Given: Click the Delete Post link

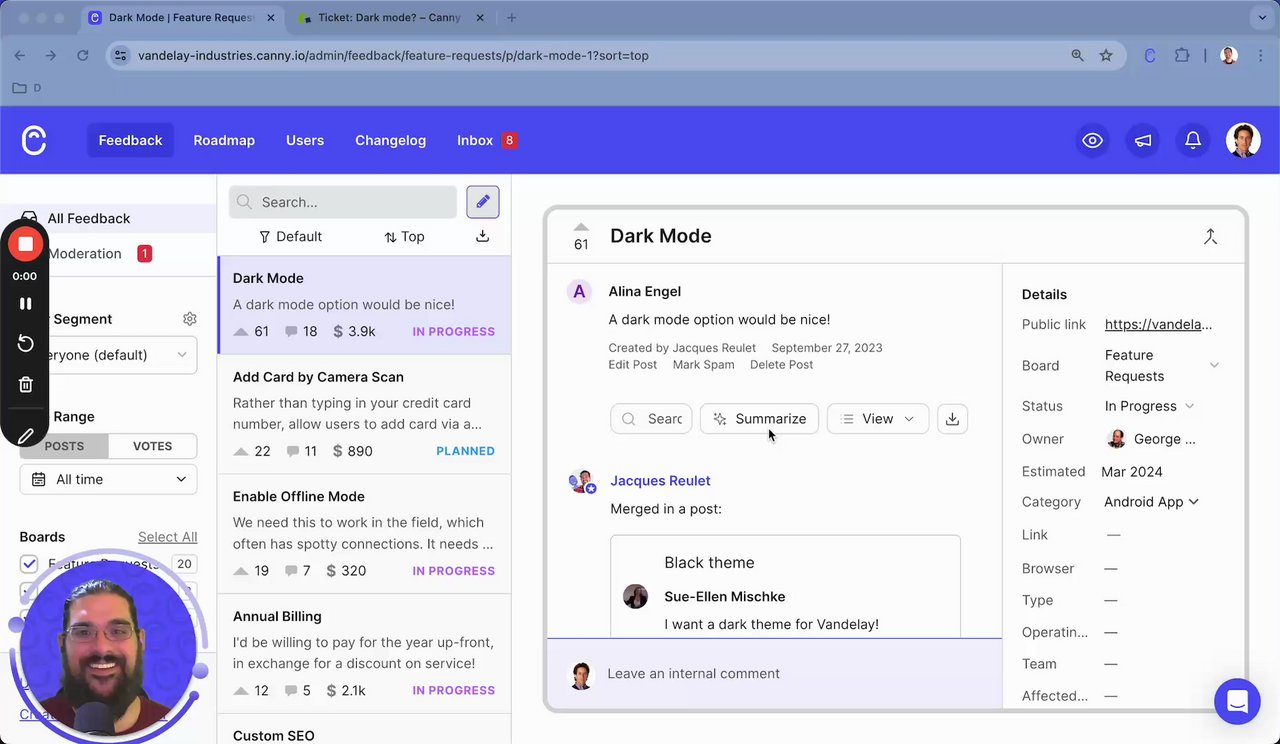Looking at the screenshot, I should click(x=781, y=365).
